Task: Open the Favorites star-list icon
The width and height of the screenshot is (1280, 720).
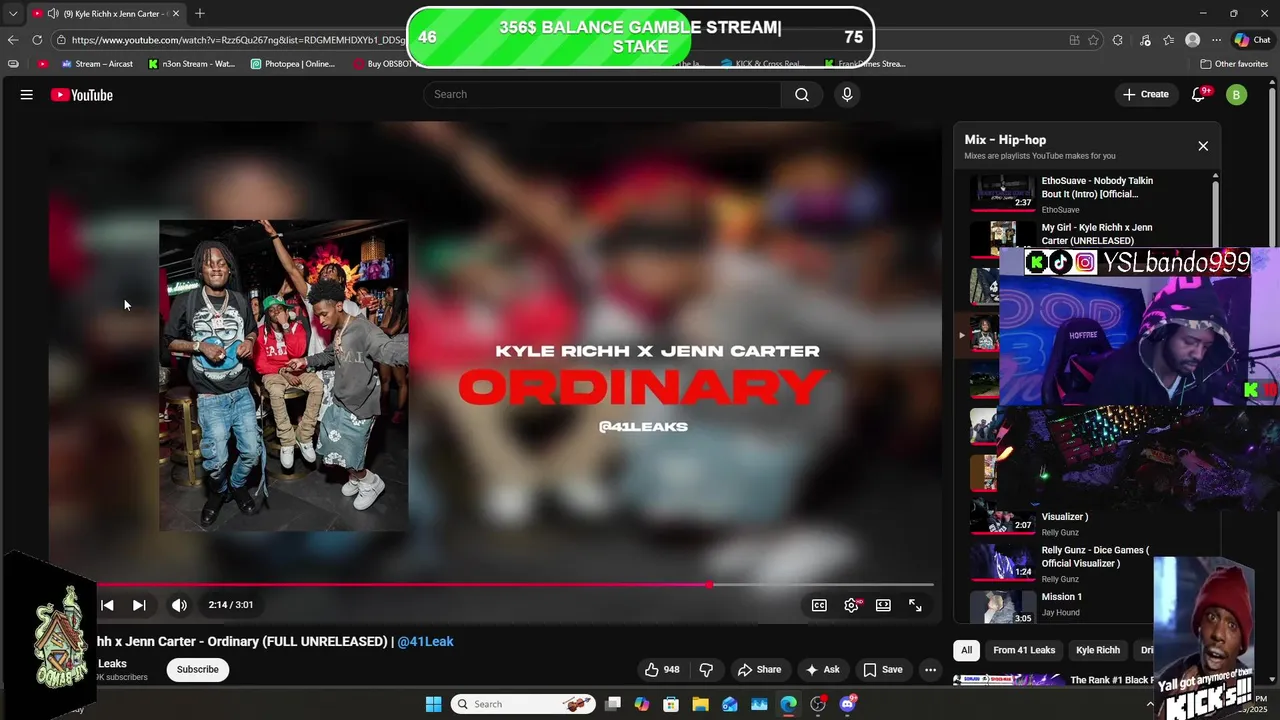Action: [x=1168, y=40]
